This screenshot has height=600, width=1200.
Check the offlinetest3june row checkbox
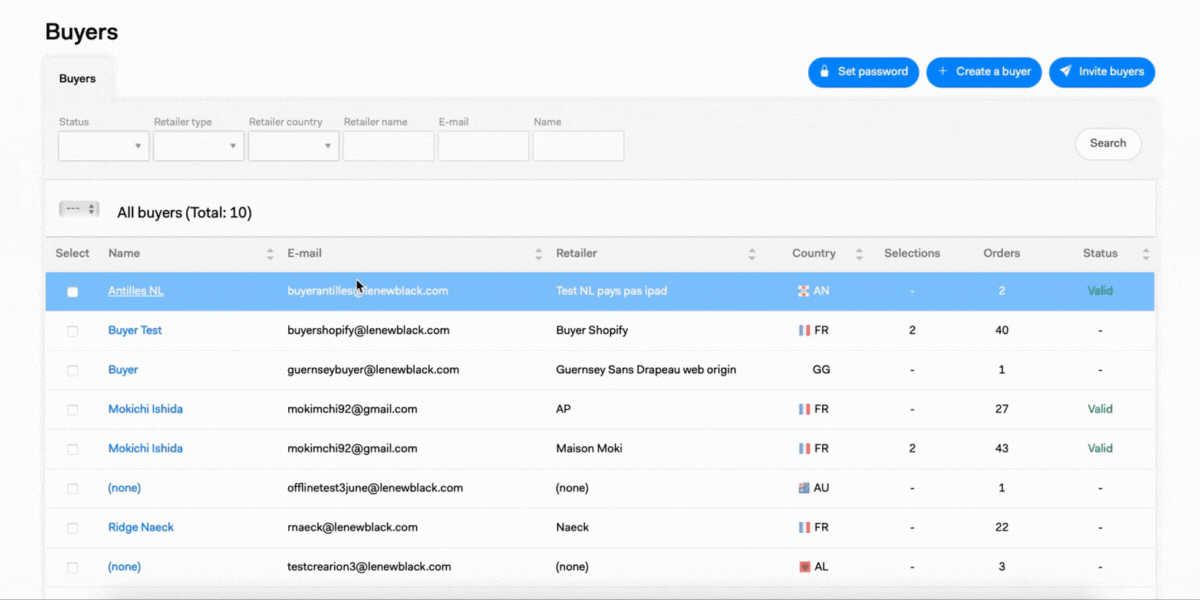point(72,489)
